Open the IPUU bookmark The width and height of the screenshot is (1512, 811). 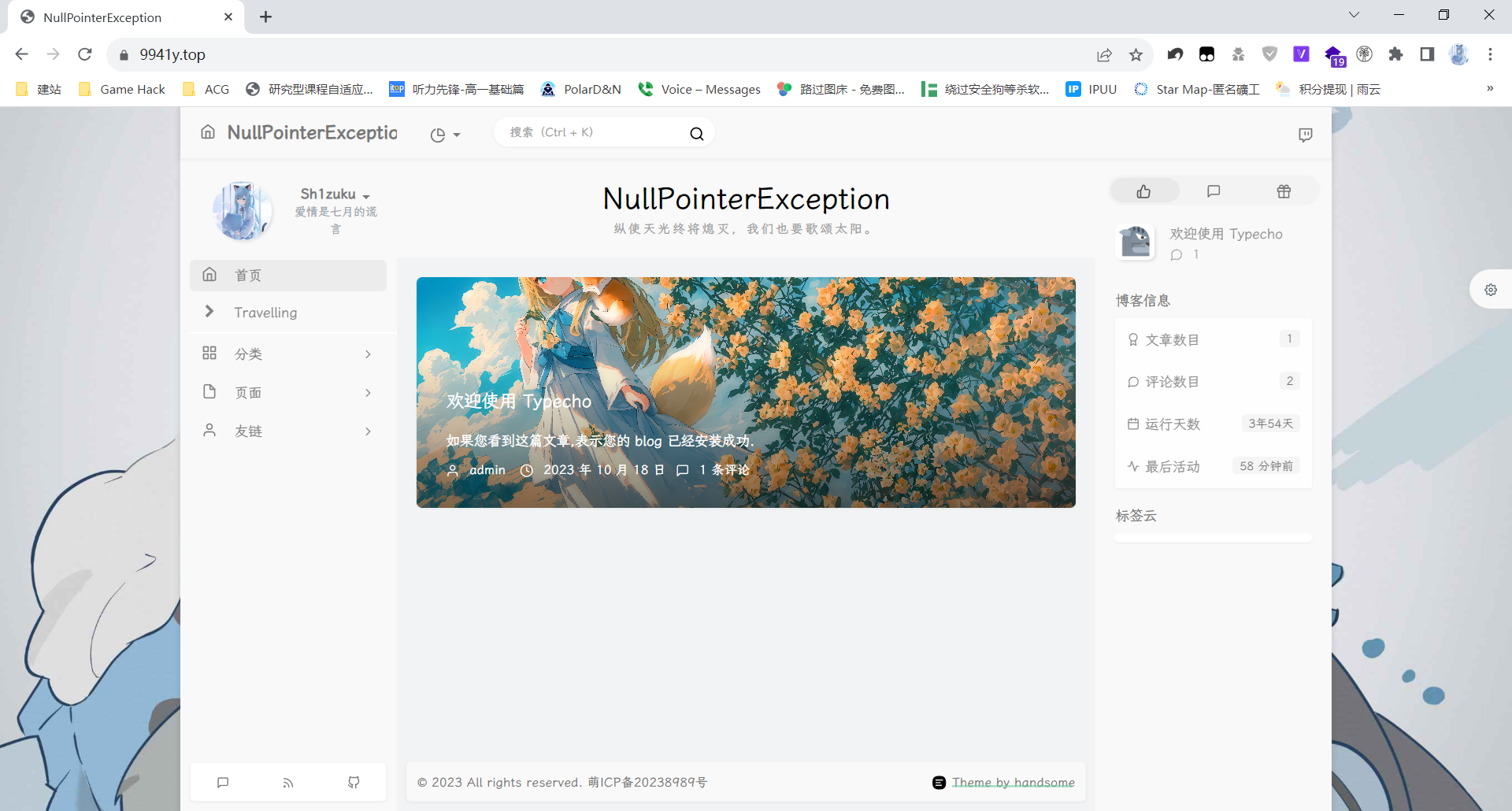[1091, 89]
